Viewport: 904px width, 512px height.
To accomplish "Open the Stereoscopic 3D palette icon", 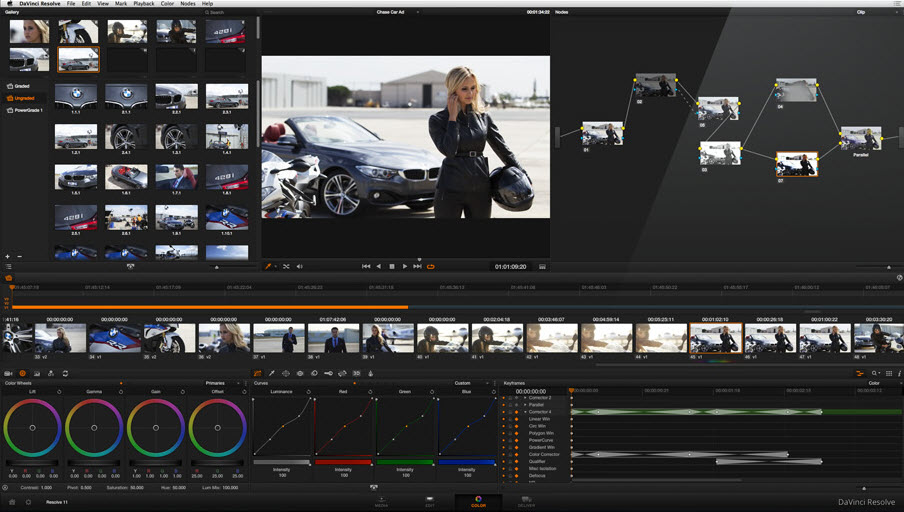I will (x=356, y=373).
